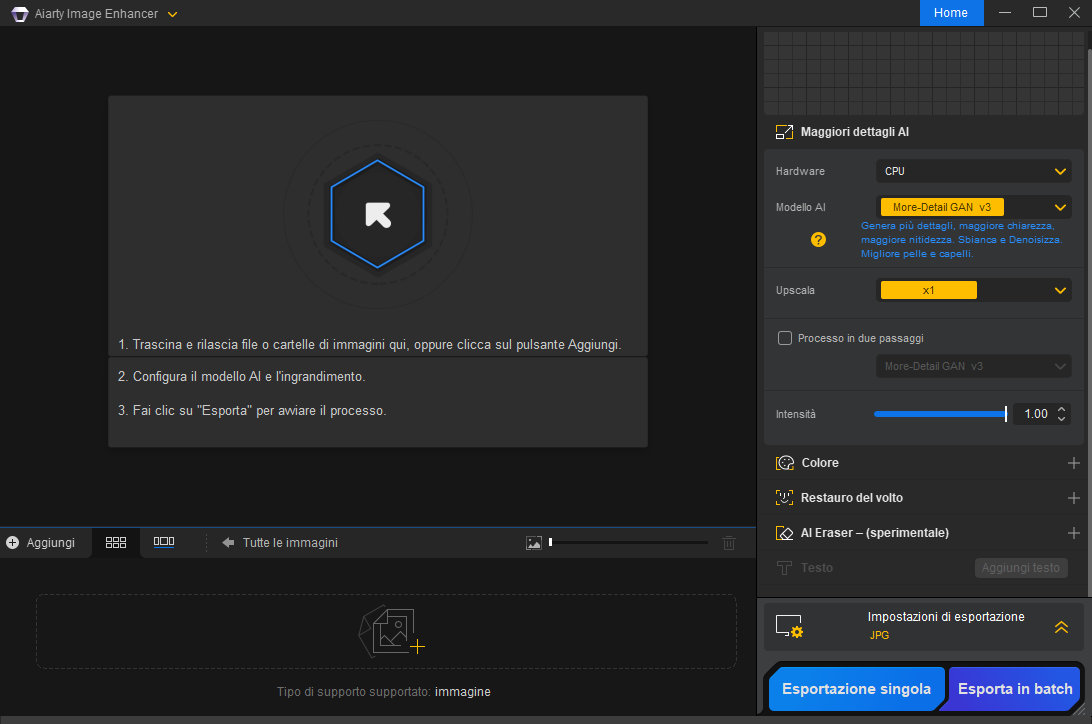Click the Esportazione singola button

coord(856,689)
